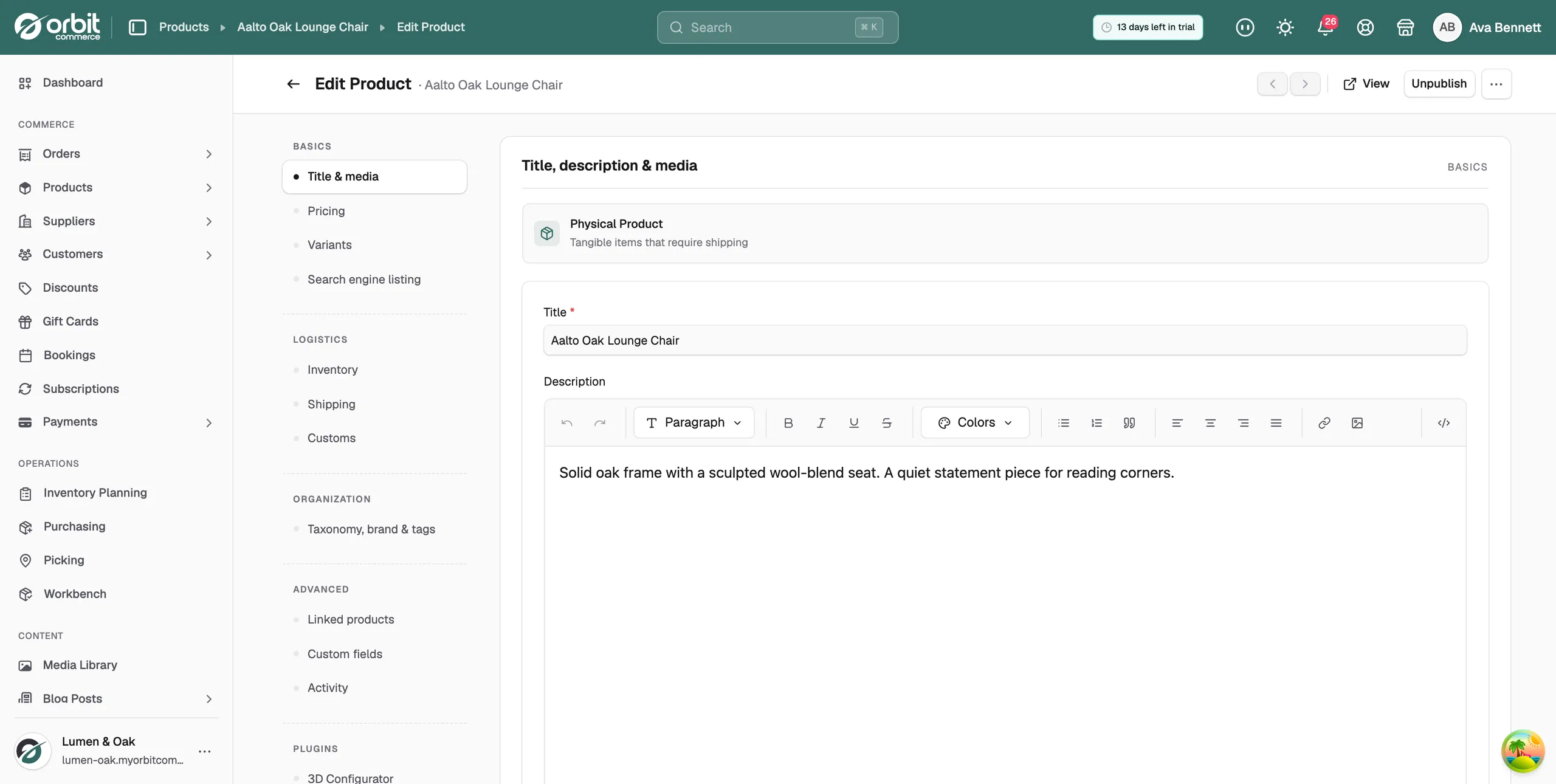Insert a hyperlink
The height and width of the screenshot is (784, 1556).
[x=1324, y=423]
